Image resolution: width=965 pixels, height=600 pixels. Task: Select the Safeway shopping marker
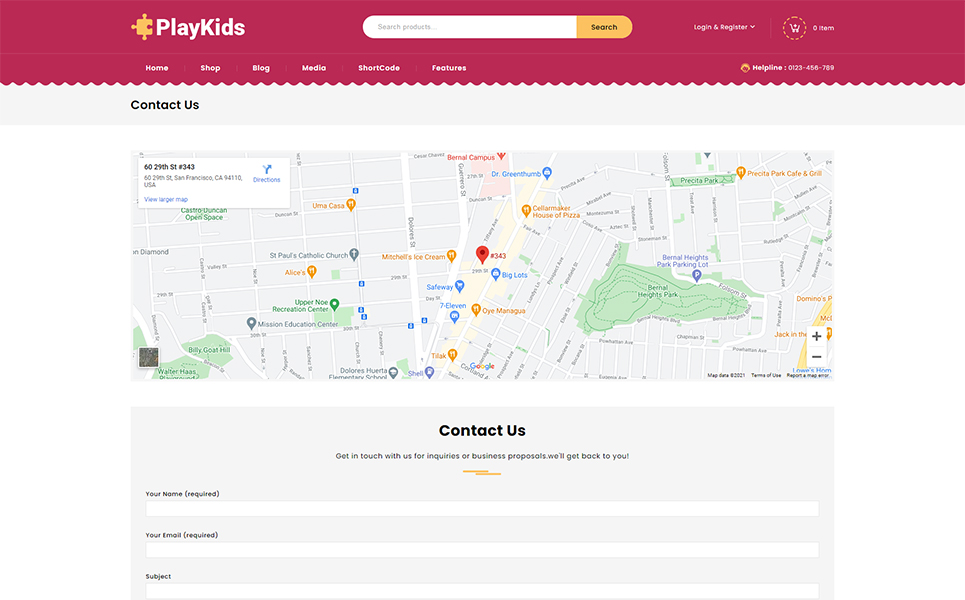[x=459, y=286]
